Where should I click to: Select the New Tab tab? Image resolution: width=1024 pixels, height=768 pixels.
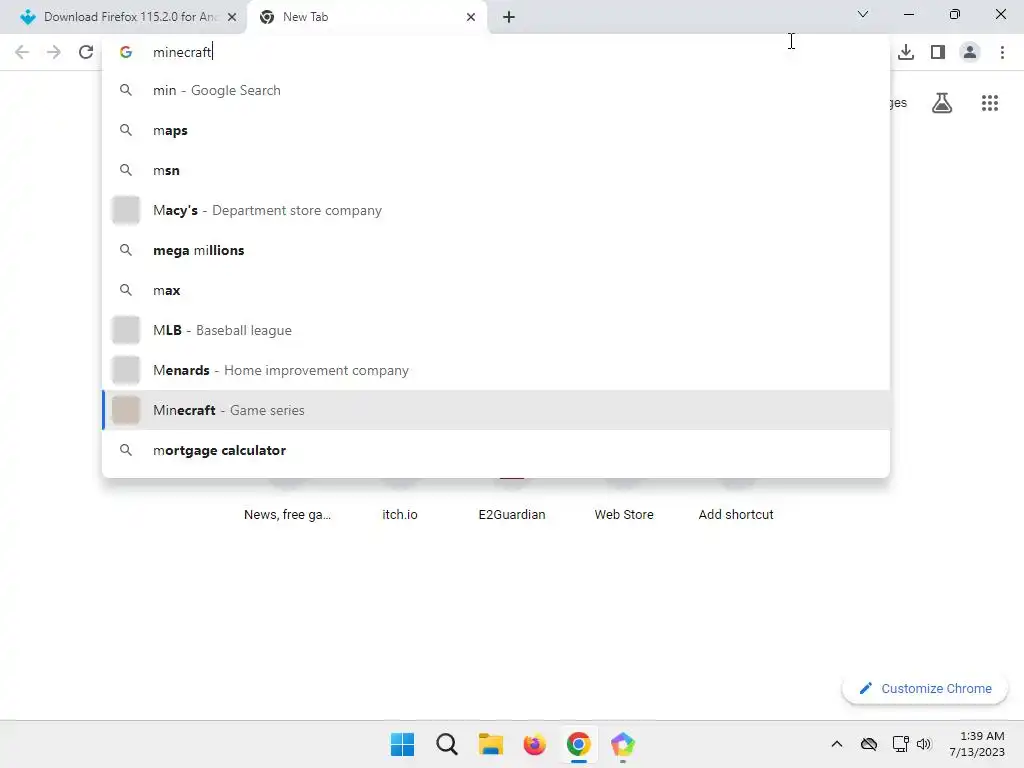[x=367, y=17]
